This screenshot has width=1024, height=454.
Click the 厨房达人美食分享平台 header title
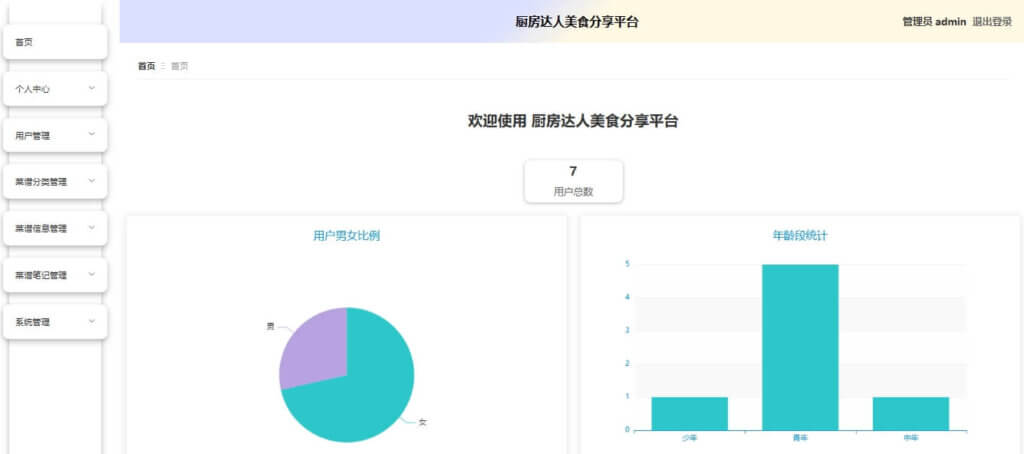576,22
